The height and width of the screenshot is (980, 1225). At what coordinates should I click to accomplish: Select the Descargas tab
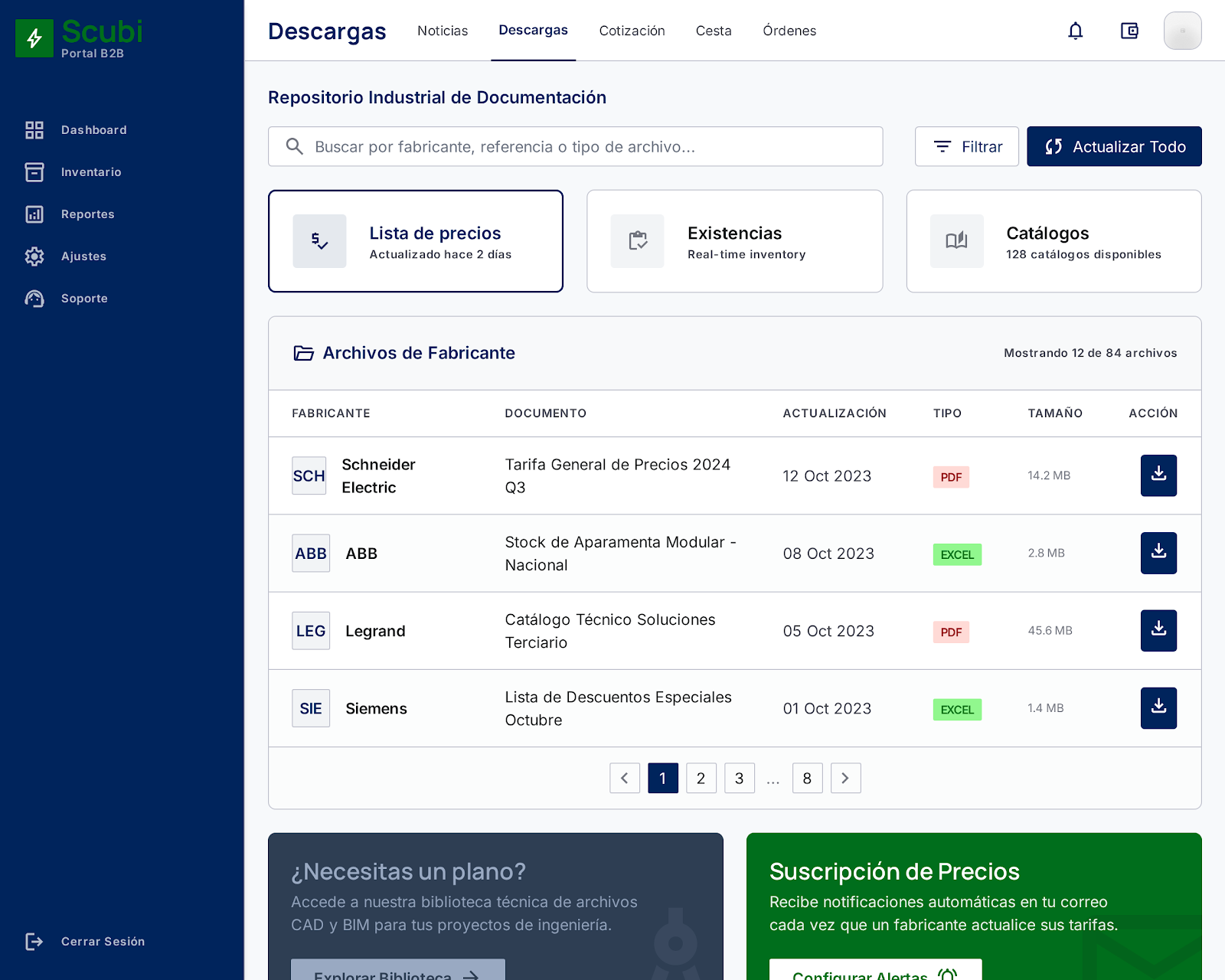534,31
